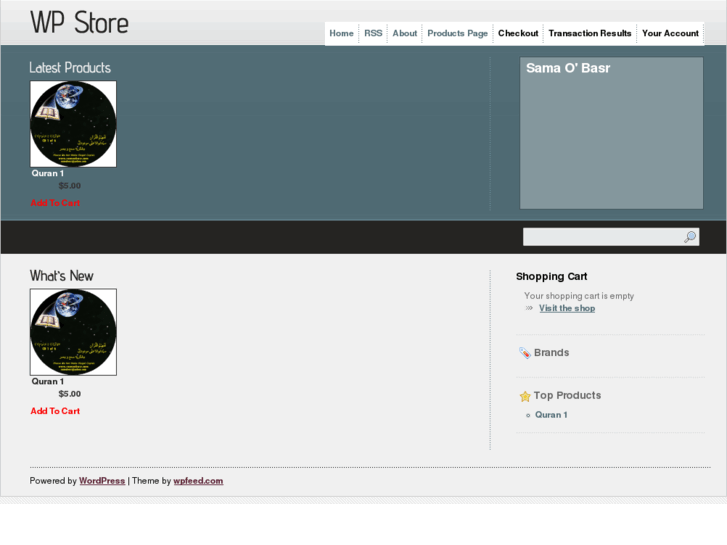
Task: Click the Brands tag icon
Action: [x=524, y=353]
